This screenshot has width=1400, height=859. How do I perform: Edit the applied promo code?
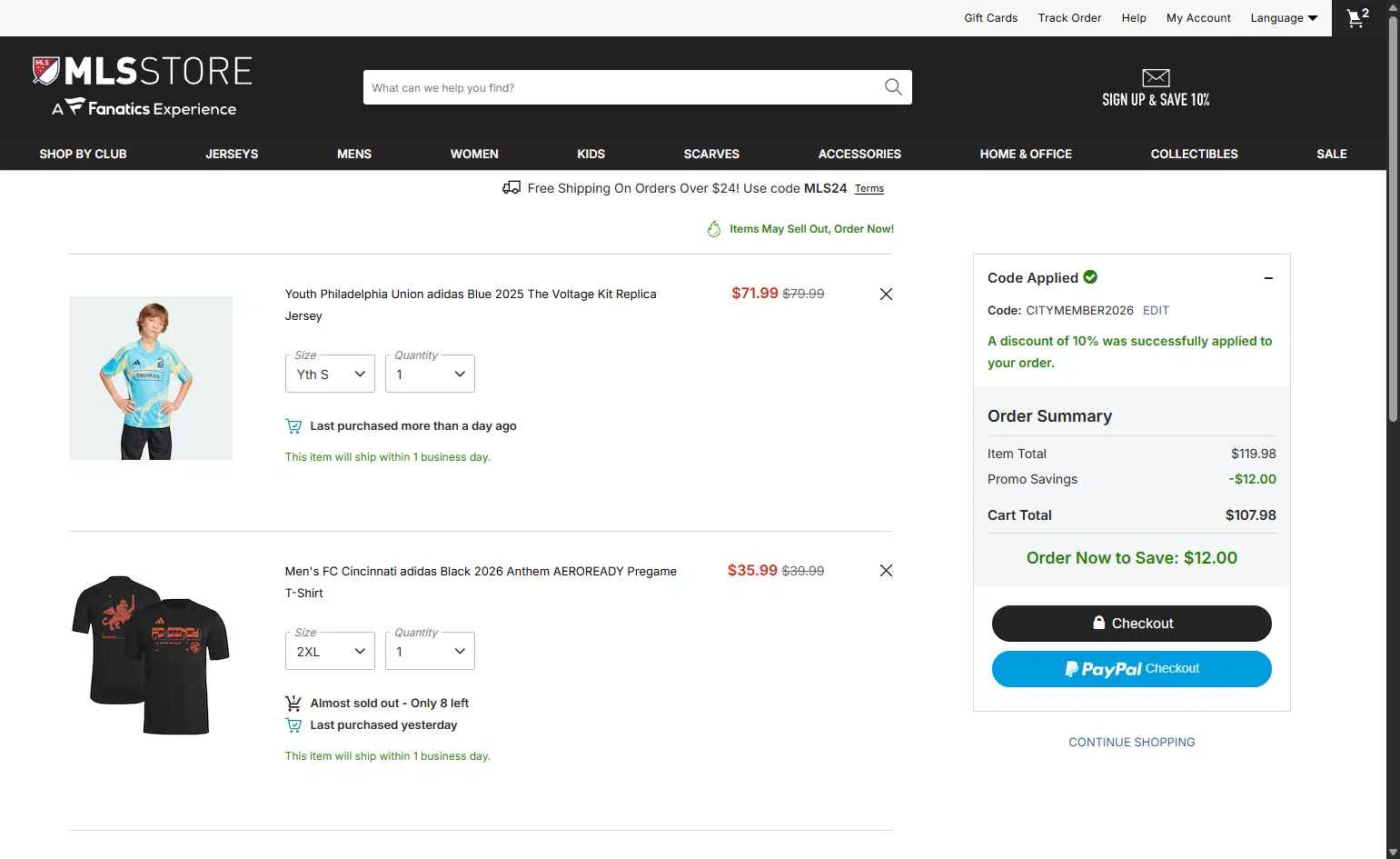(x=1156, y=311)
